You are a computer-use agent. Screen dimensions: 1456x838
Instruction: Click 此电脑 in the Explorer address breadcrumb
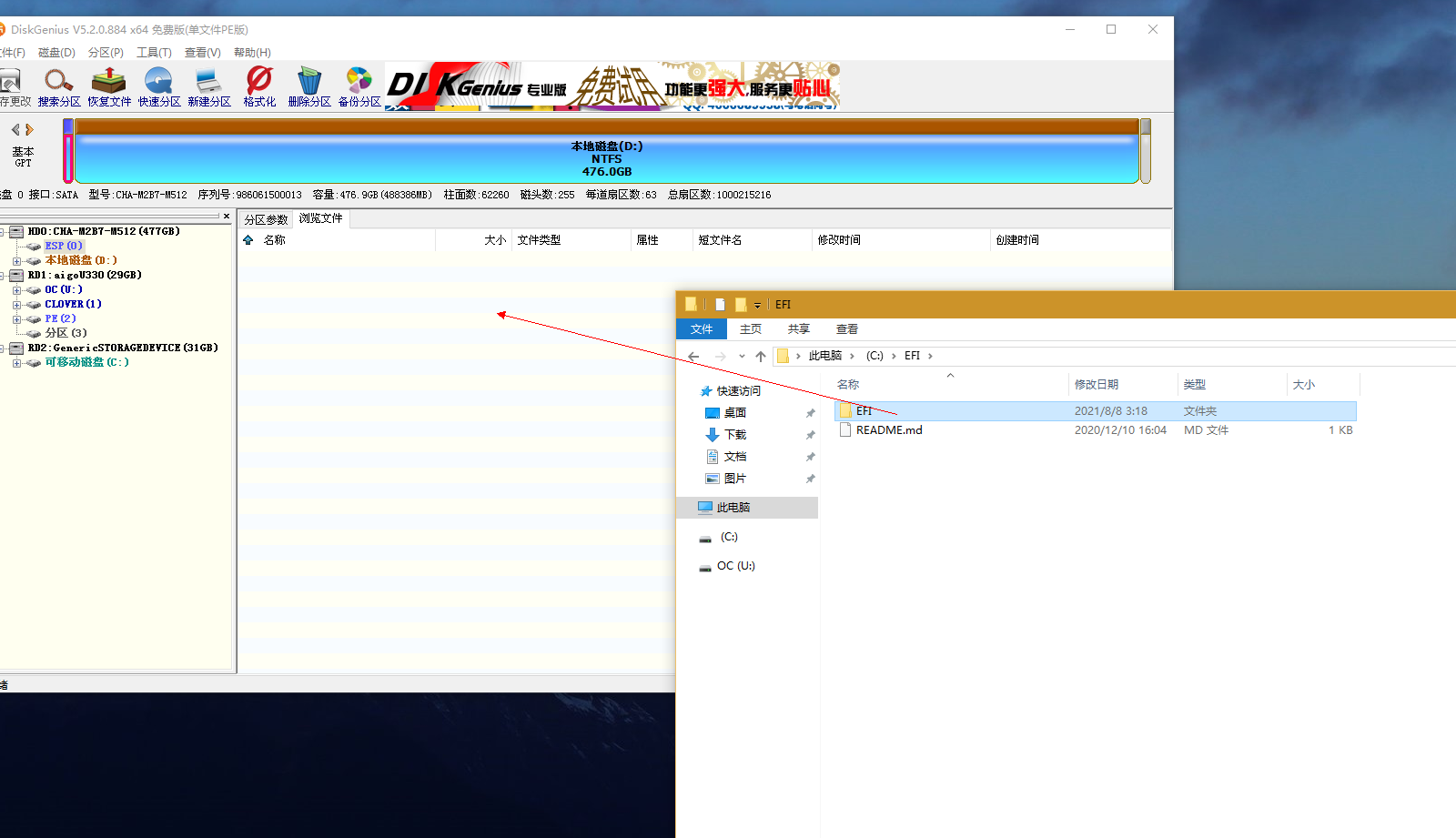coord(824,356)
